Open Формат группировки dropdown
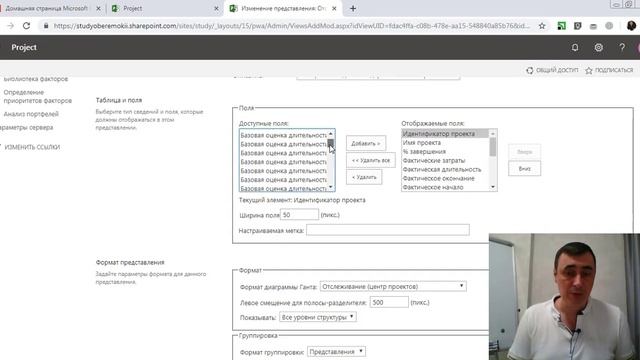The height and width of the screenshot is (360, 640). 336,351
